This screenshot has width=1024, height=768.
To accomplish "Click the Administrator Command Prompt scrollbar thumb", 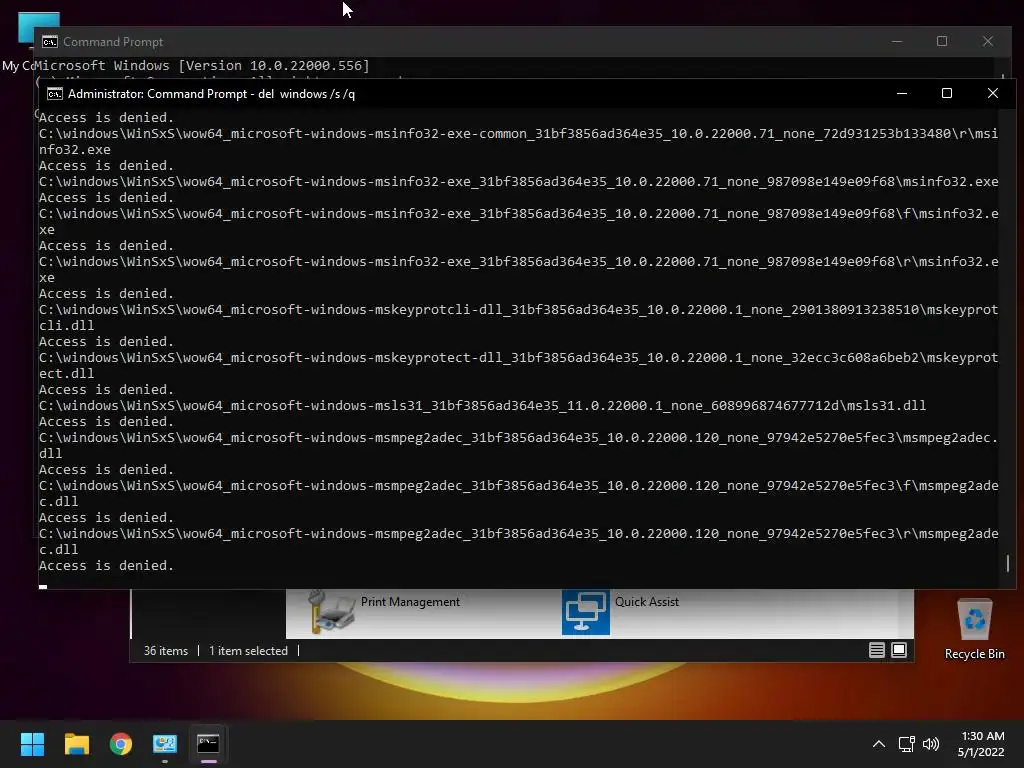I will click(1008, 563).
